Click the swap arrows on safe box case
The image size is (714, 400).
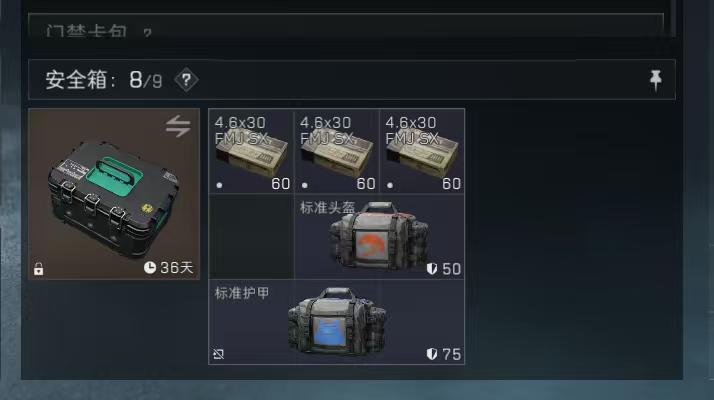(178, 126)
